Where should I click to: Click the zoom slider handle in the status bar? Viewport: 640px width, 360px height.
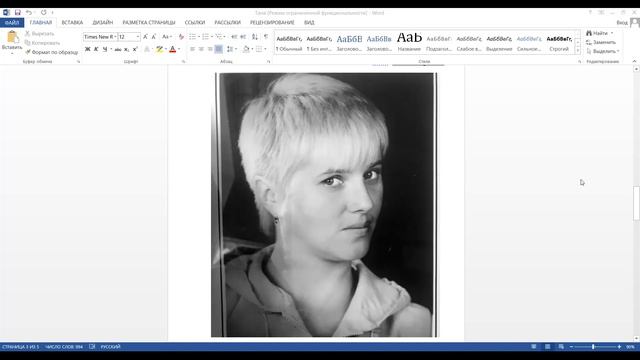click(593, 347)
